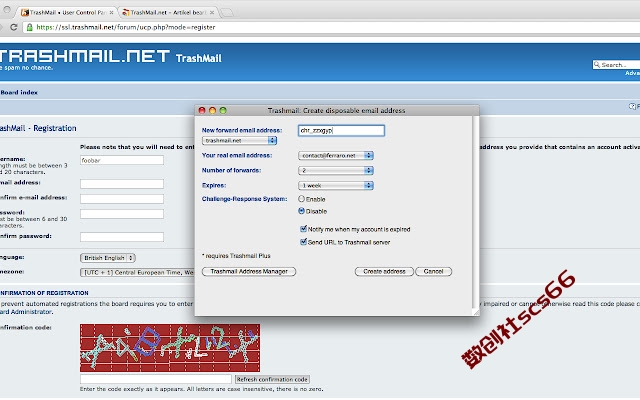Click the Refresh confirmation code button
640x400 pixels.
272,380
